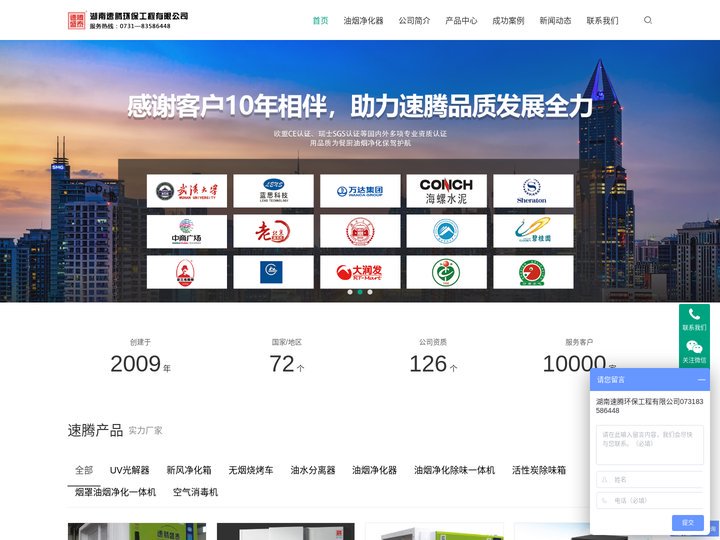The image size is (720, 540).
Task: Select the 油烟净化器 product tab
Action: tap(374, 470)
